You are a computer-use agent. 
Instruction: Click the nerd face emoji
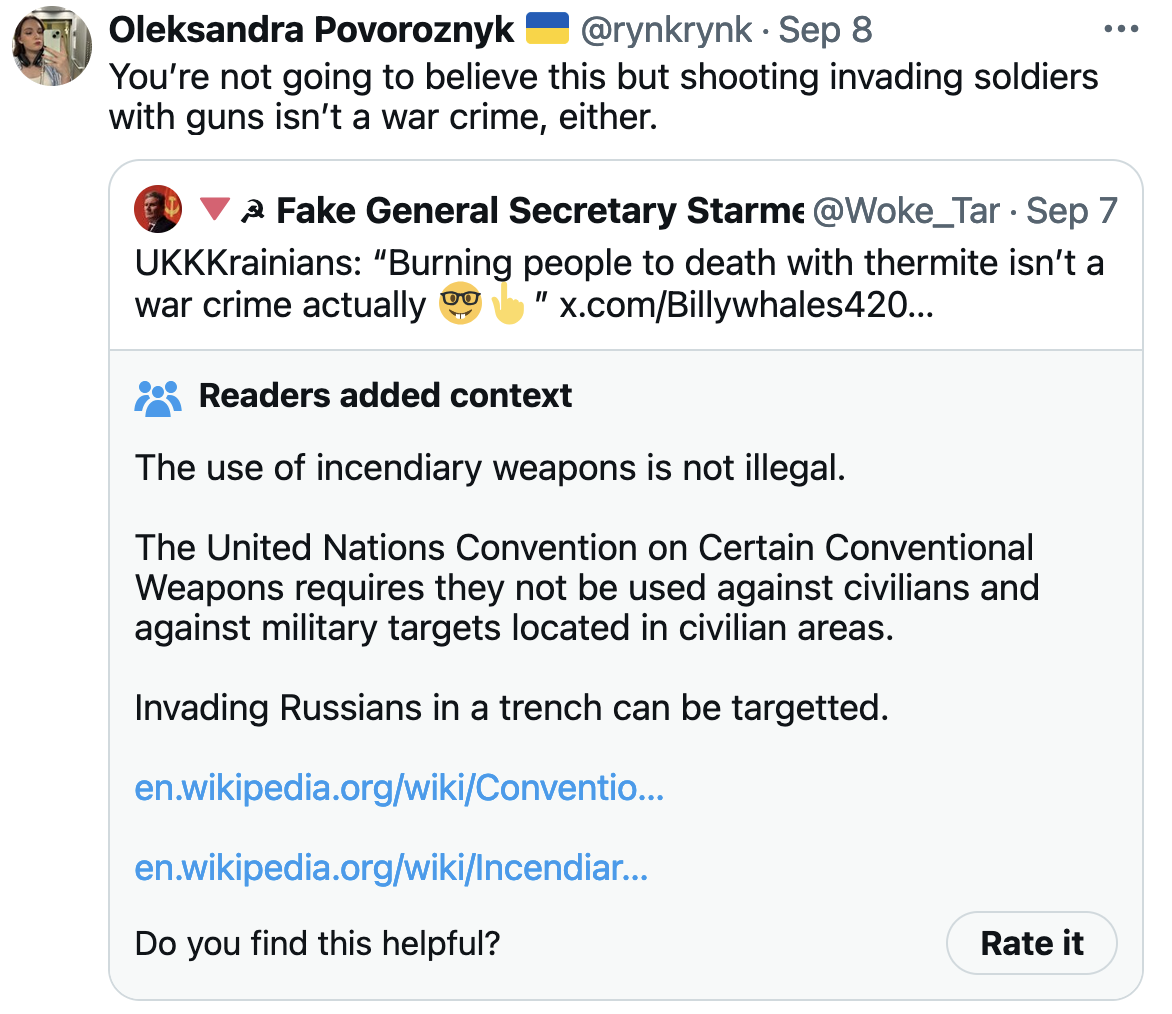[458, 304]
